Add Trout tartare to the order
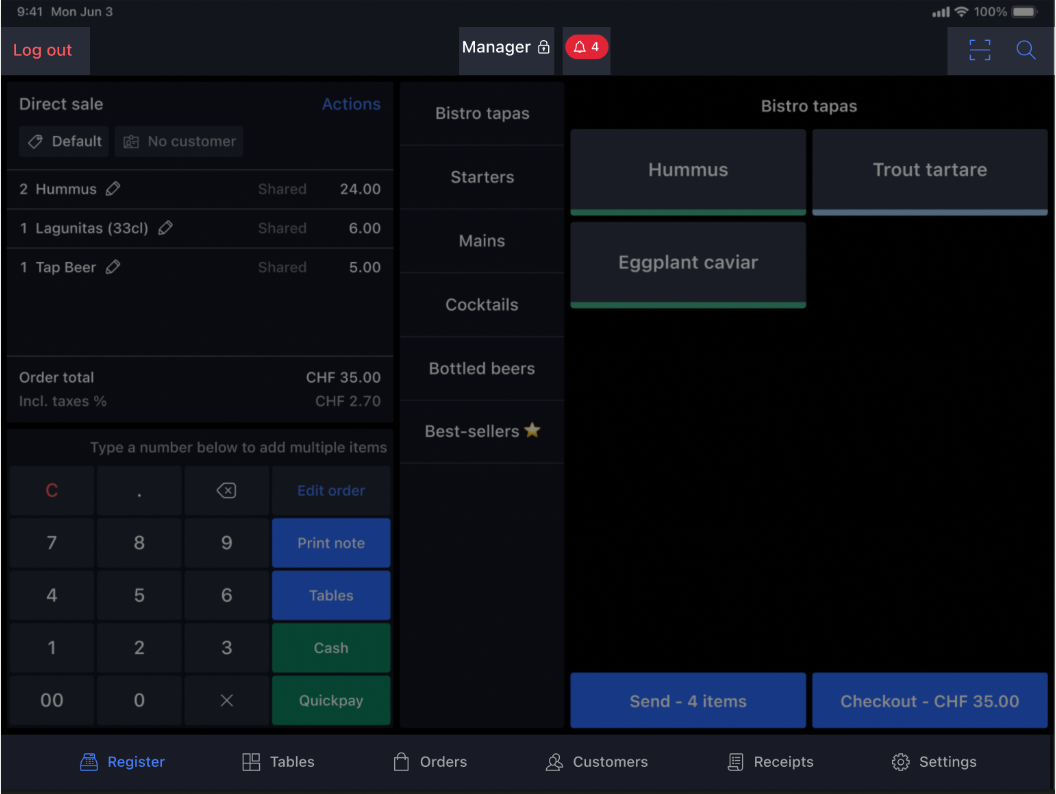The width and height of the screenshot is (1056, 794). point(929,171)
